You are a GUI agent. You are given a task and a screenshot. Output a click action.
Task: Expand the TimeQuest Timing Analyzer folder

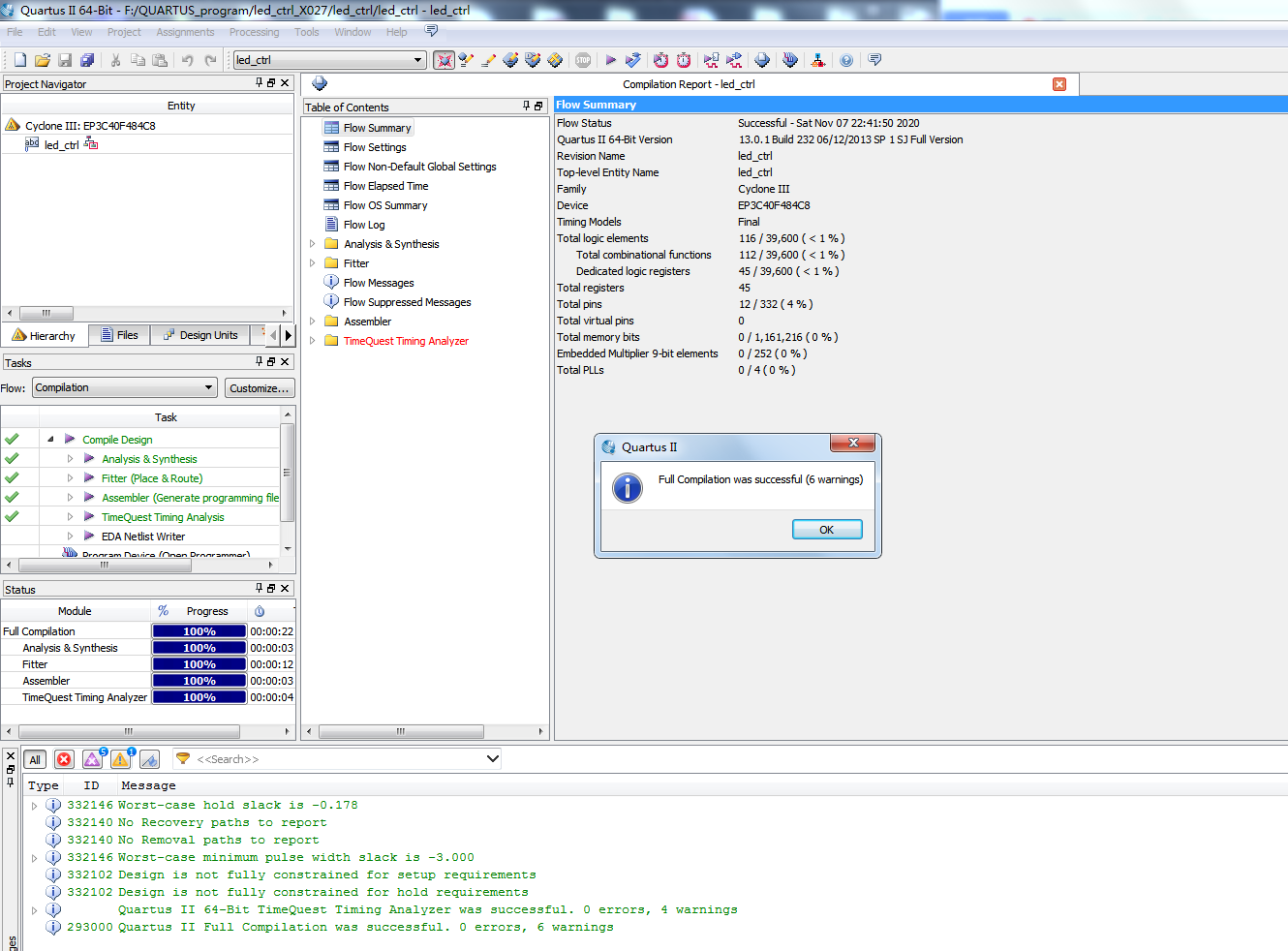(x=312, y=341)
